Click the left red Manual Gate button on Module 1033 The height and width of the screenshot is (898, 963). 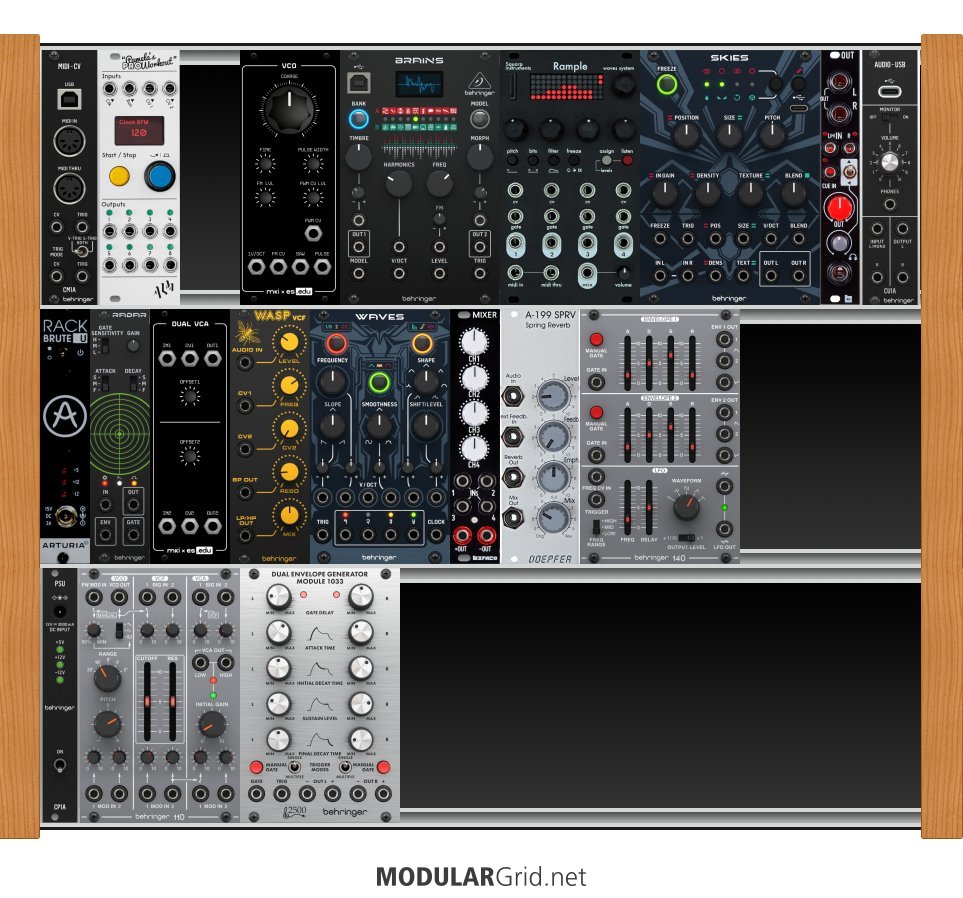coord(256,767)
